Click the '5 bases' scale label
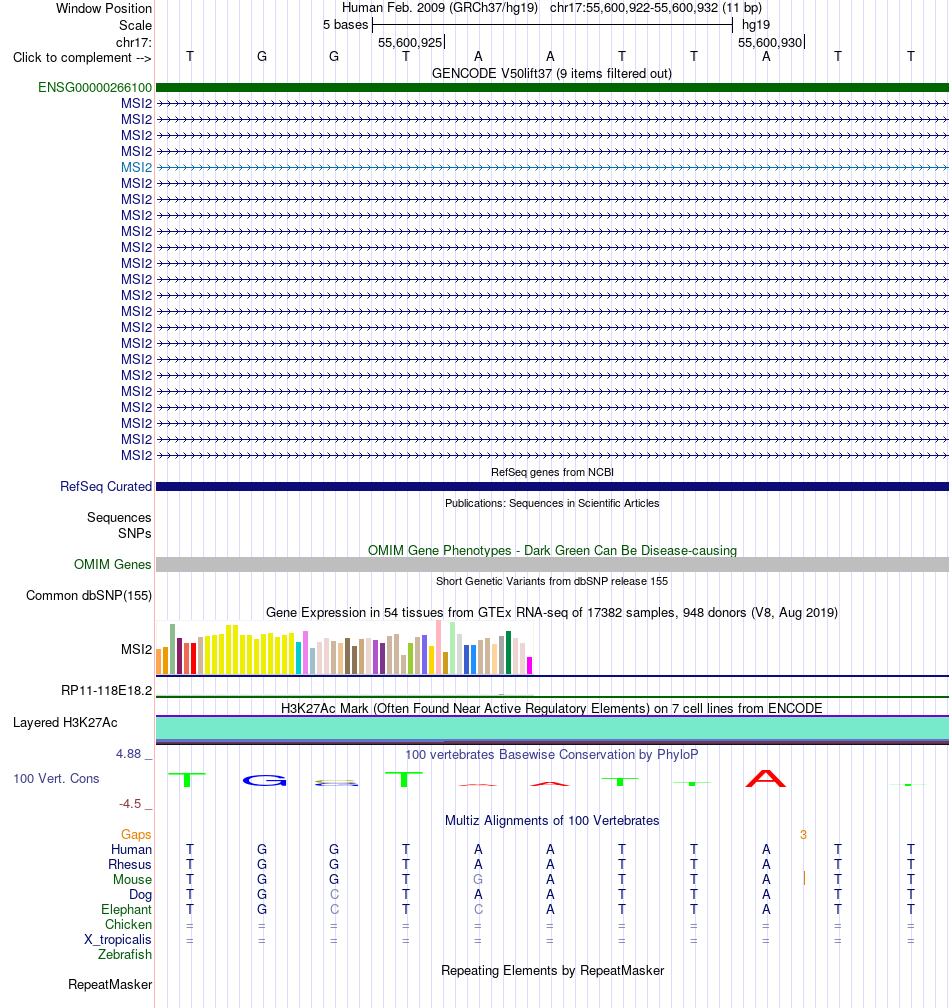The width and height of the screenshot is (950, 1008). [x=346, y=25]
